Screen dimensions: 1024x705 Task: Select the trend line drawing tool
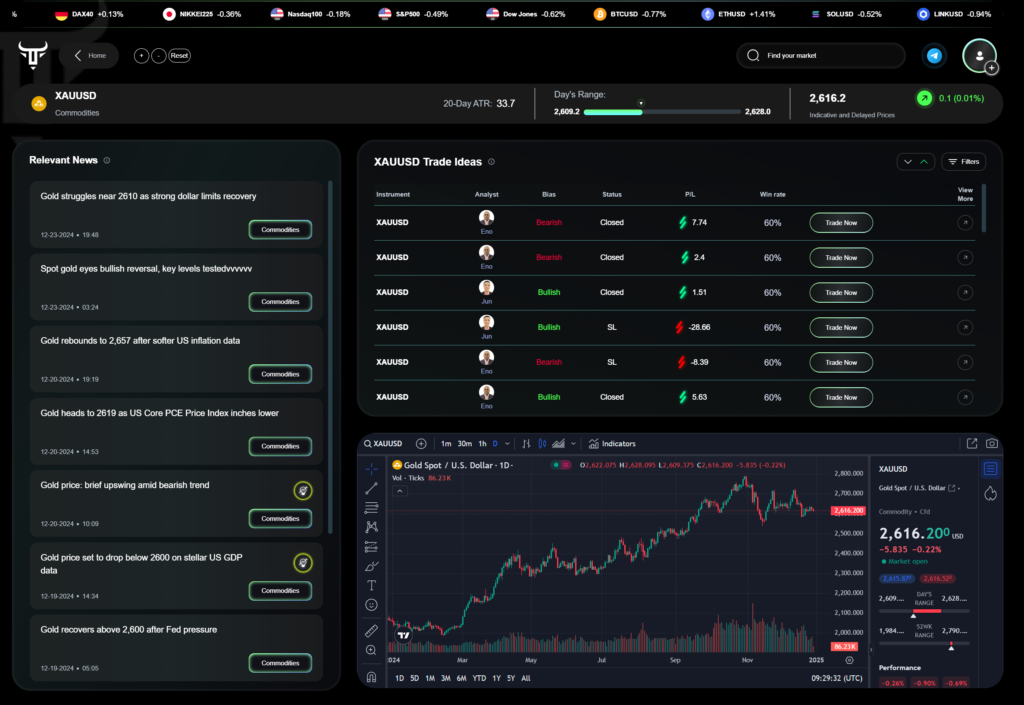pos(372,488)
